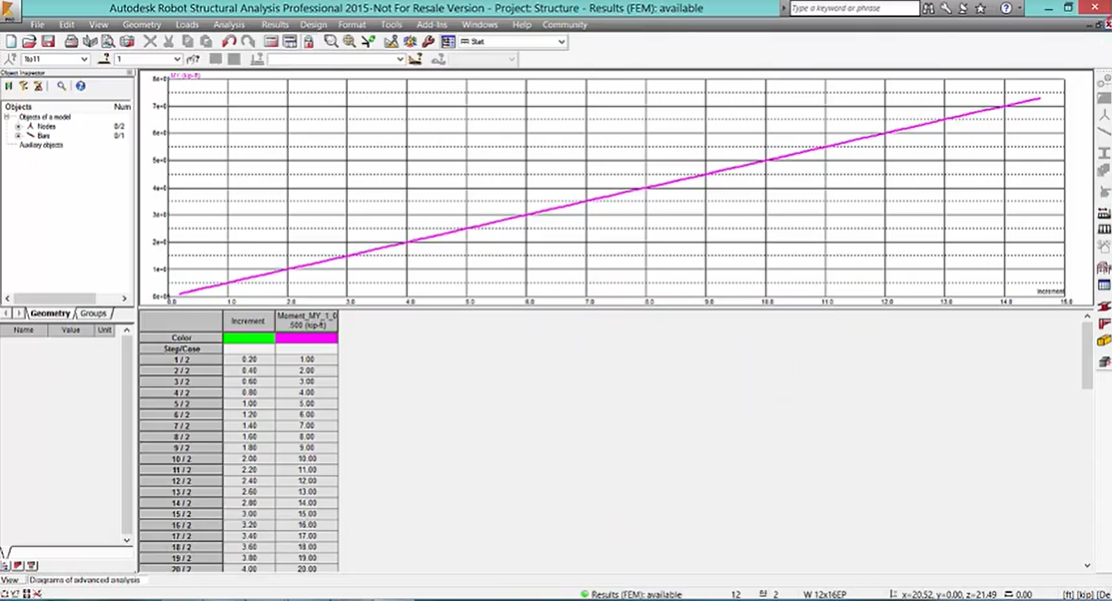
Task: Click the Save project floppy disk icon
Action: click(x=47, y=42)
